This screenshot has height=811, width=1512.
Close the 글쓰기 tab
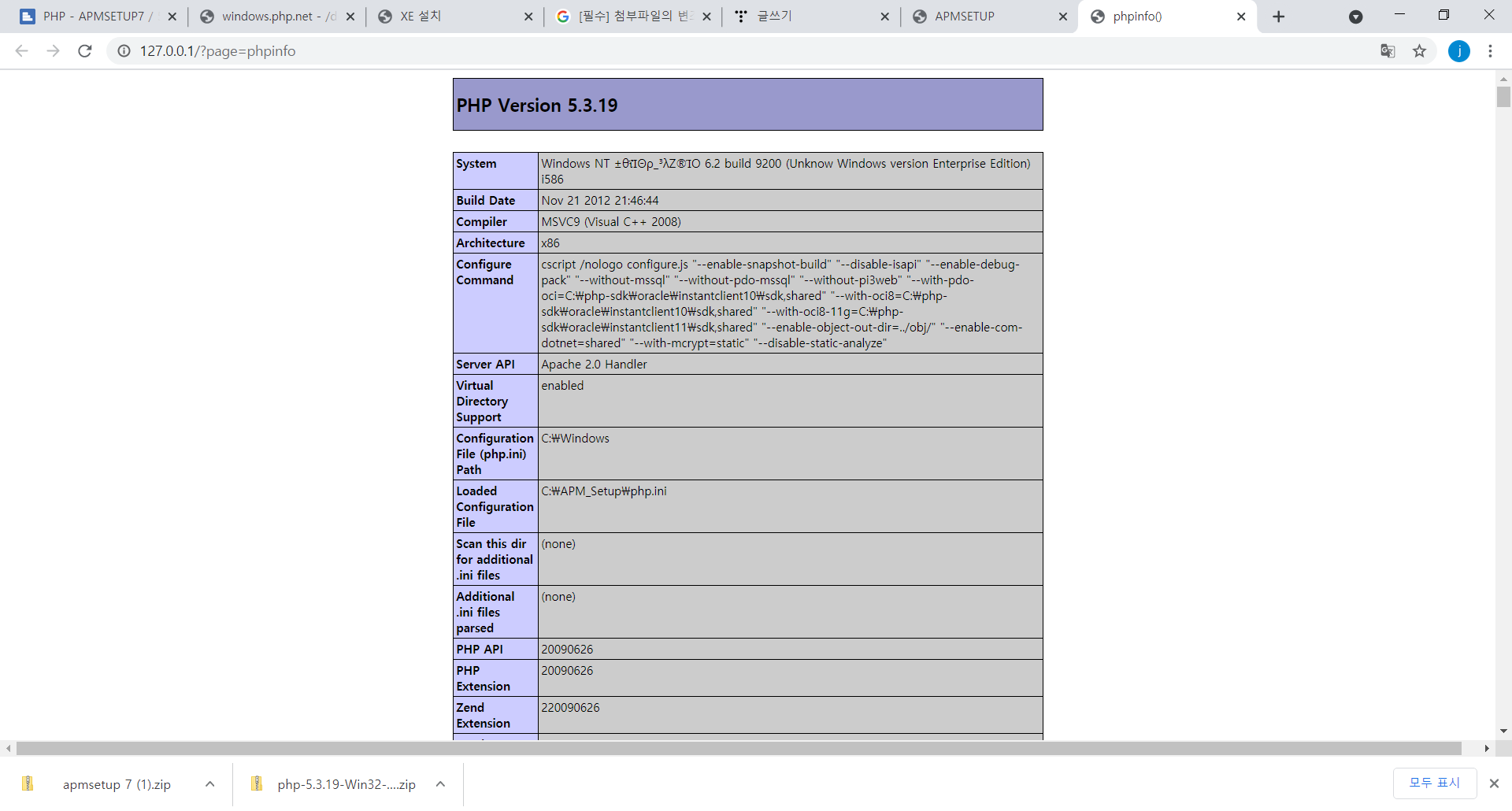[x=884, y=17]
